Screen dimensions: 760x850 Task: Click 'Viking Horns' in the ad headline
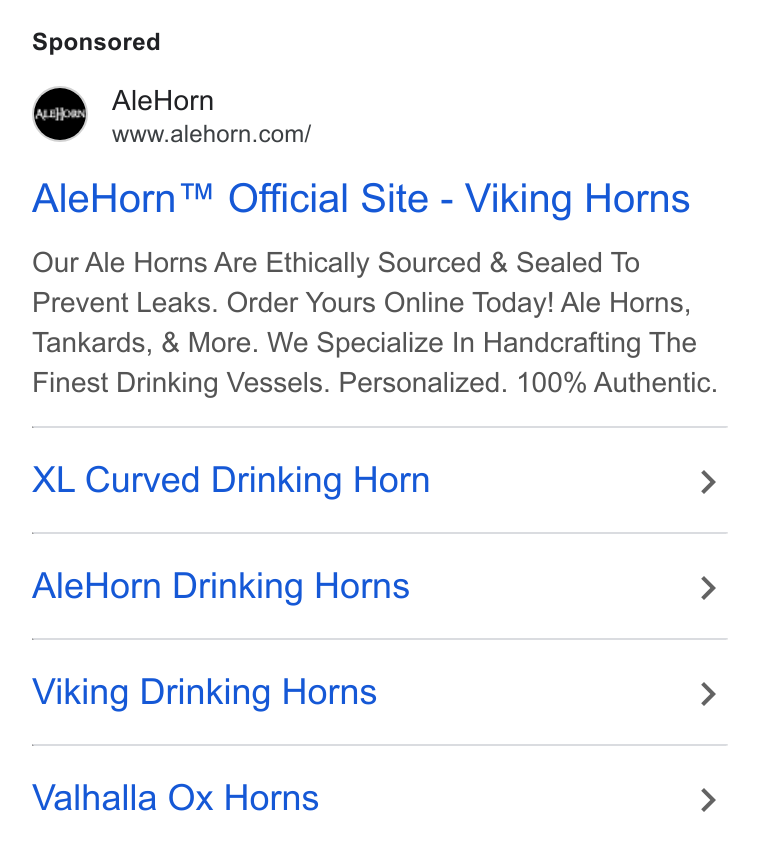click(577, 198)
